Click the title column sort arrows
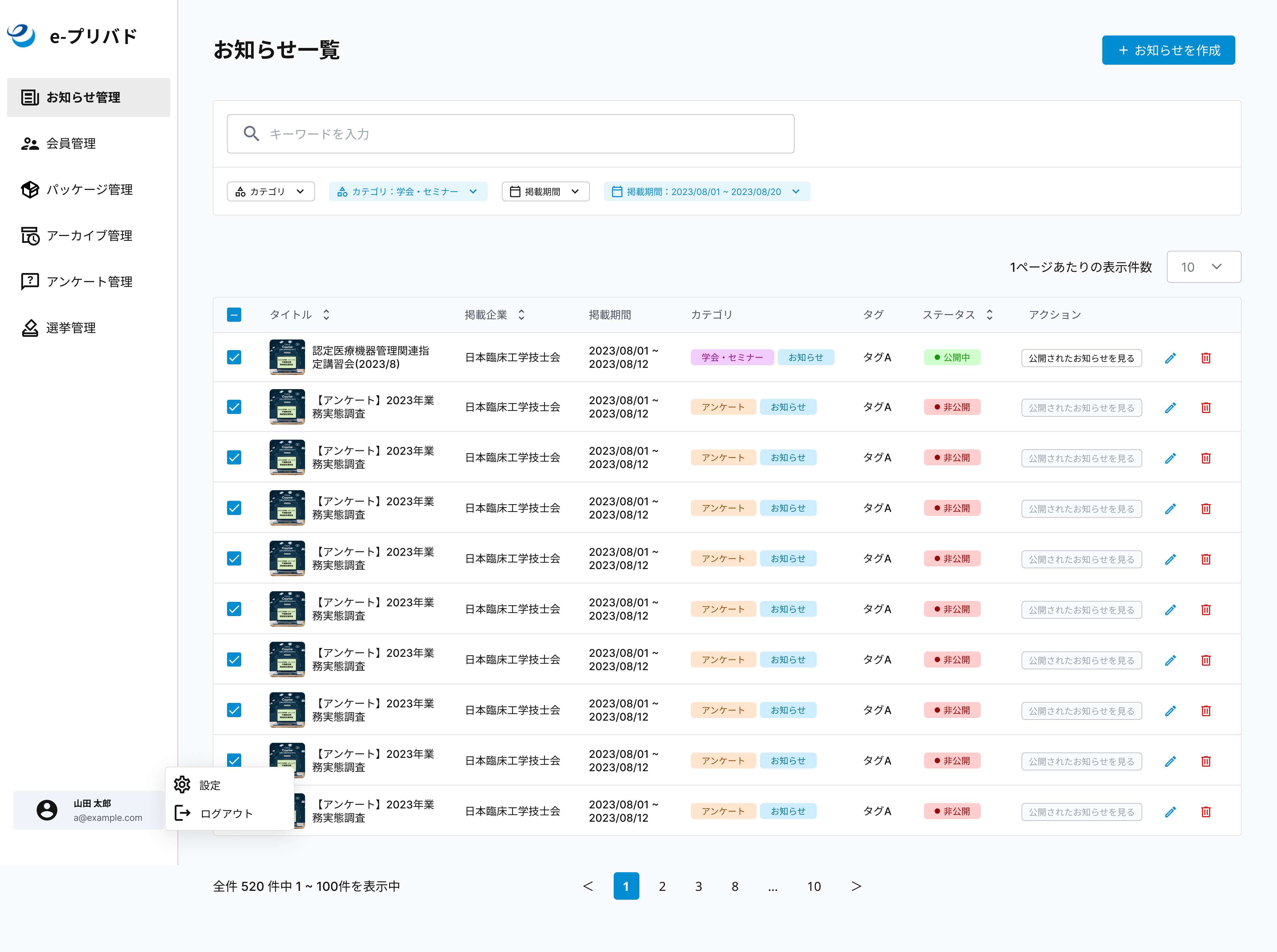The height and width of the screenshot is (952, 1277). 326,315
